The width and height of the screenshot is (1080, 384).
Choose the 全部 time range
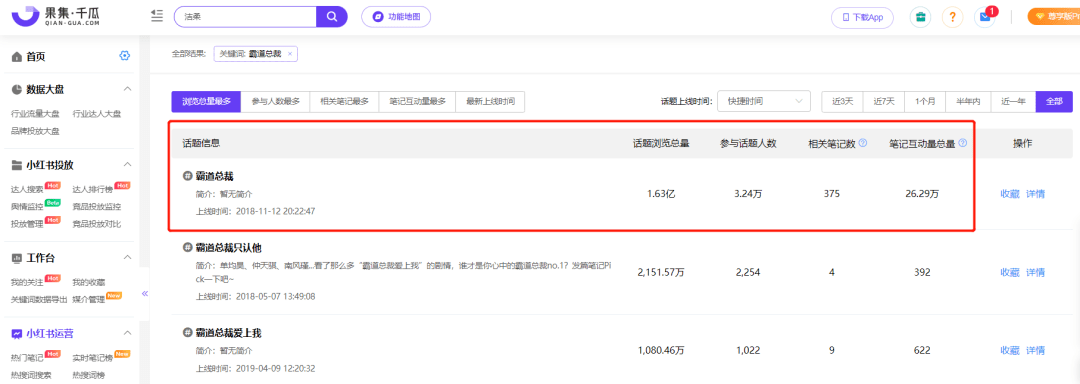(1055, 101)
